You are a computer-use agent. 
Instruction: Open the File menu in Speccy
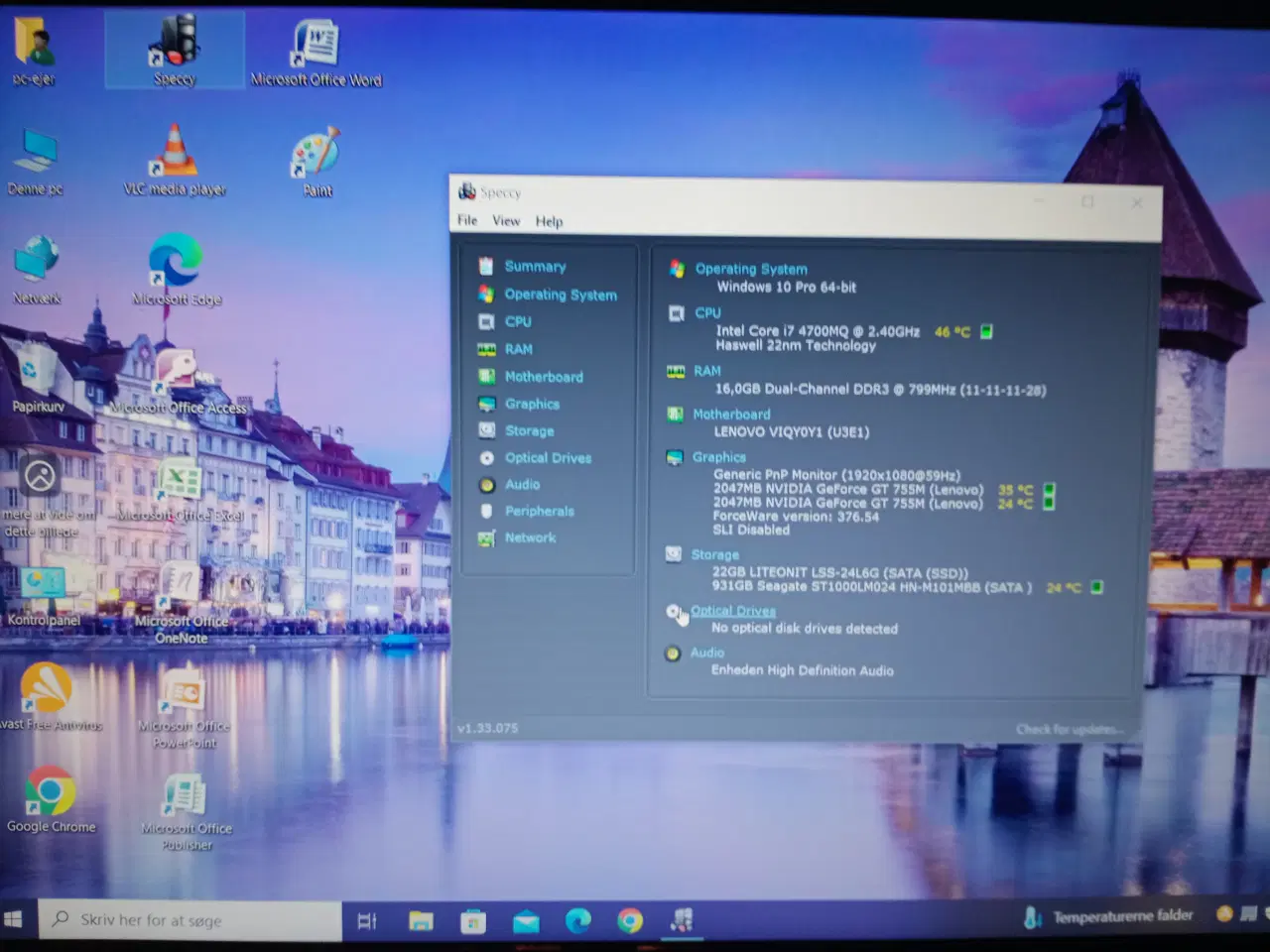click(467, 220)
